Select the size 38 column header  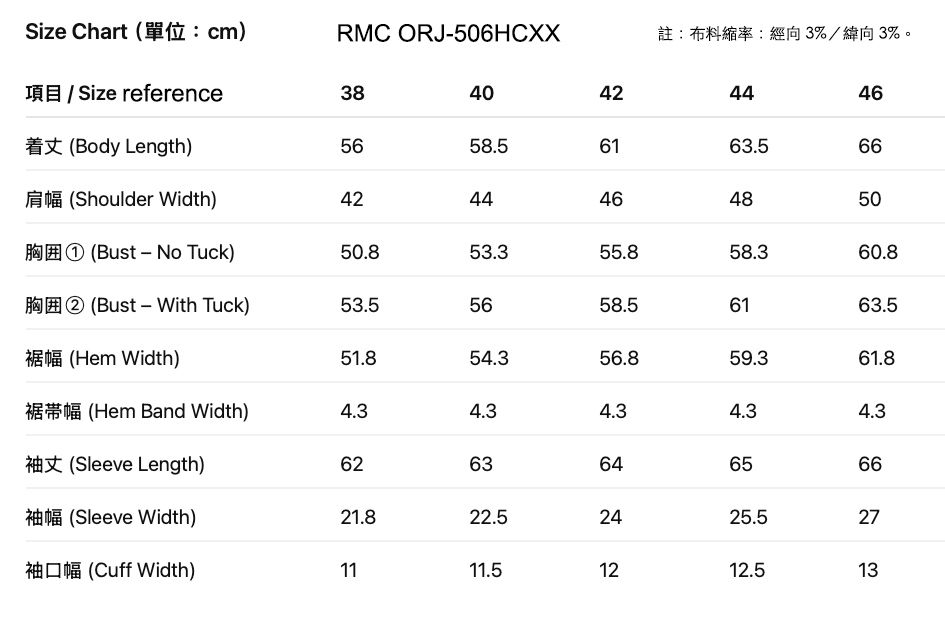[353, 93]
